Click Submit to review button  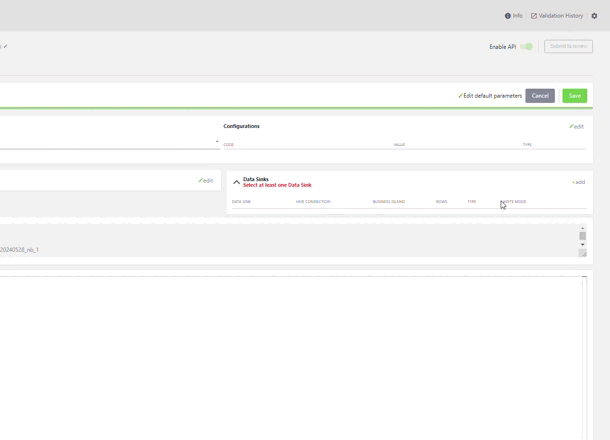(568, 46)
